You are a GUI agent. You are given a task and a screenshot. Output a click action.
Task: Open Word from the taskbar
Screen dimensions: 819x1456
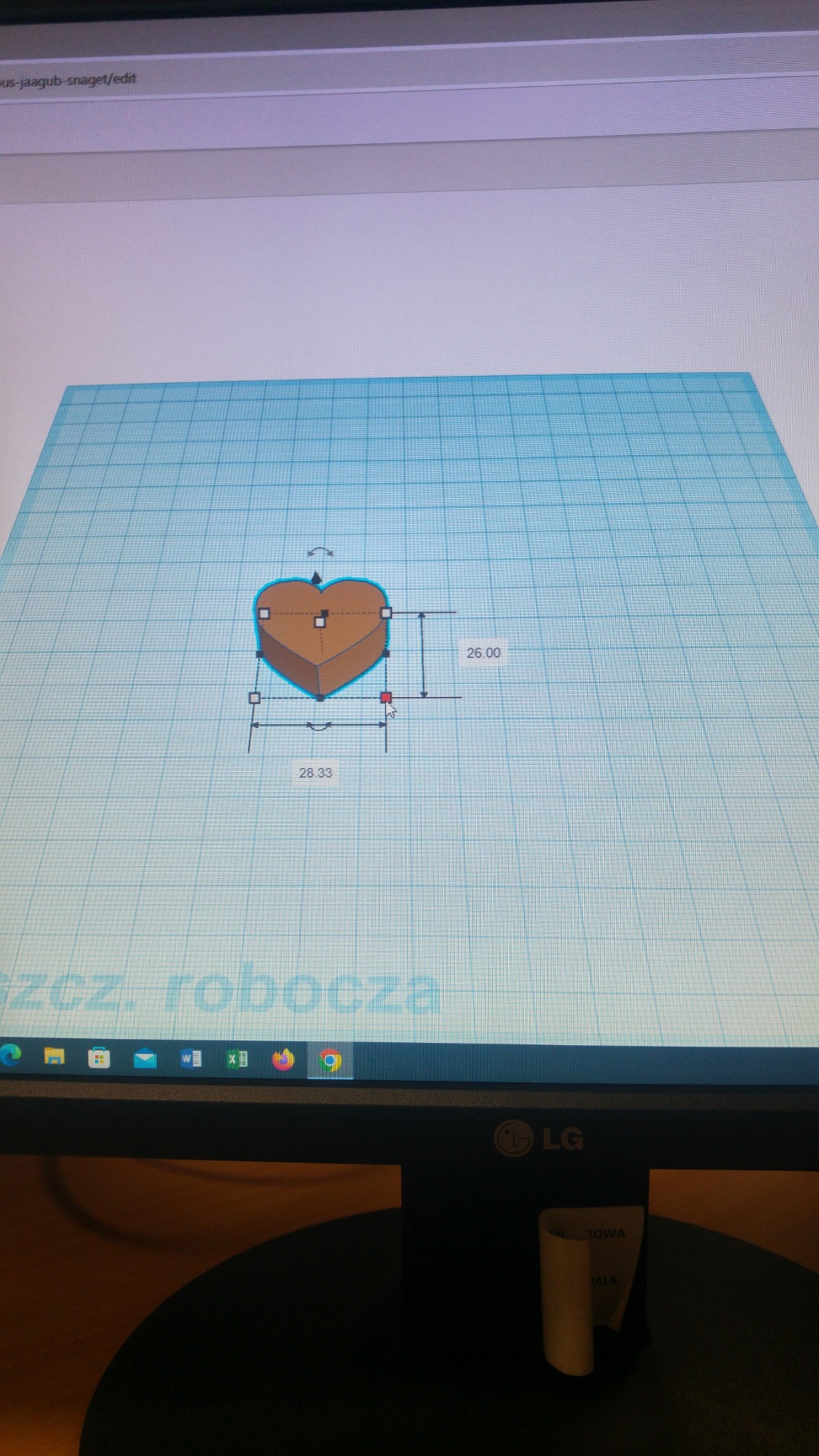pyautogui.click(x=191, y=1058)
